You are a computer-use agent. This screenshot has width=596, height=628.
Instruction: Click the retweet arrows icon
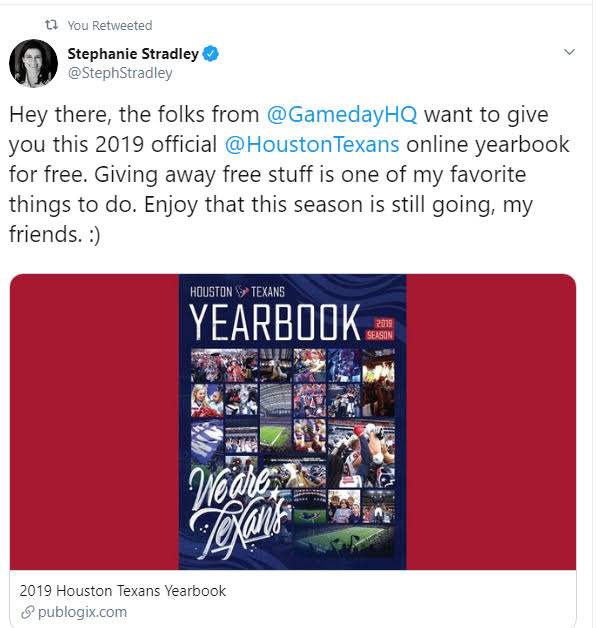(51, 25)
